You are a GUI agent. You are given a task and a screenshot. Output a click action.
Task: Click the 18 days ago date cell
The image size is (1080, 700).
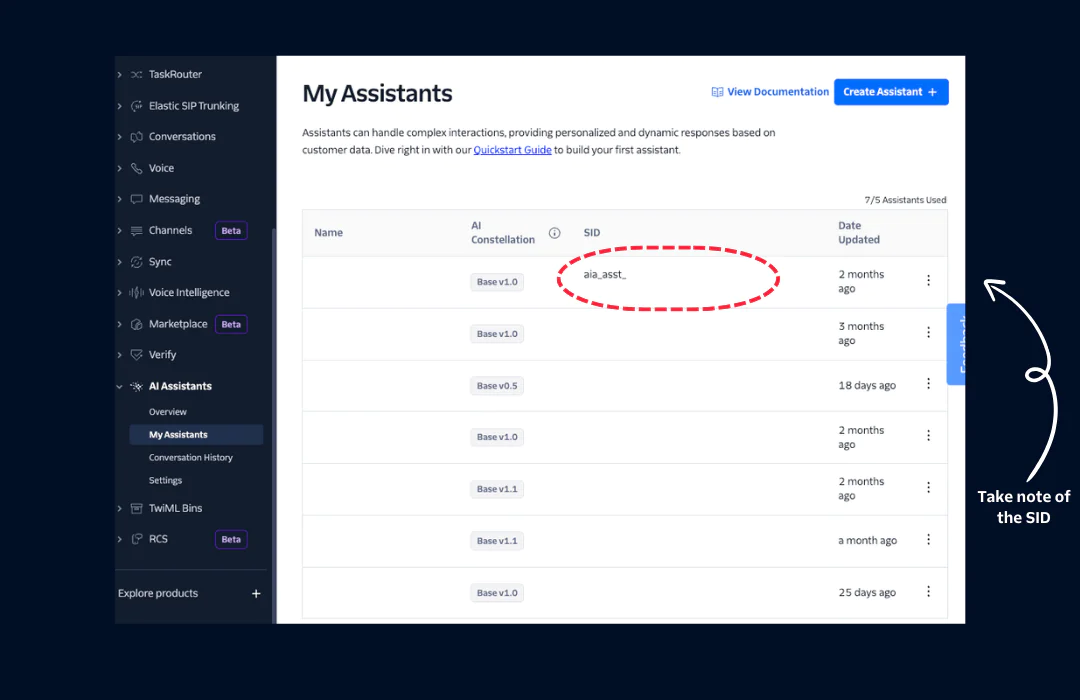[867, 385]
